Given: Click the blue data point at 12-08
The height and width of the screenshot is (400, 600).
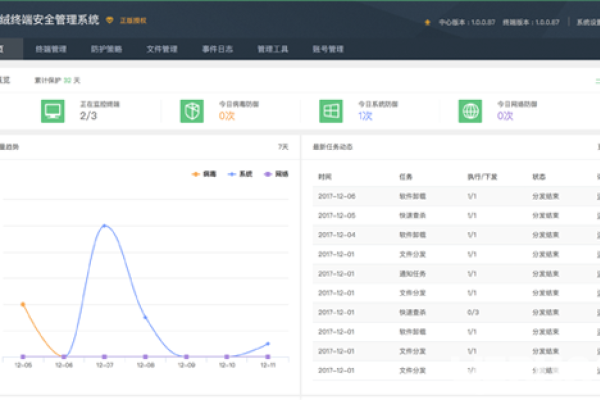Looking at the screenshot, I should 145,317.
